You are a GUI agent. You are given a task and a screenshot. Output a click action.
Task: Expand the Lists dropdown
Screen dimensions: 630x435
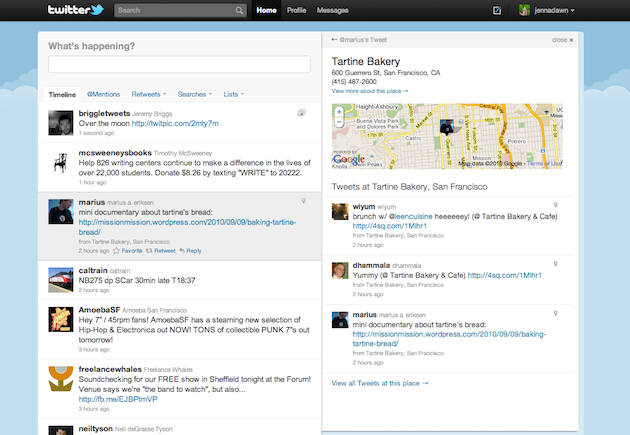[x=234, y=93]
